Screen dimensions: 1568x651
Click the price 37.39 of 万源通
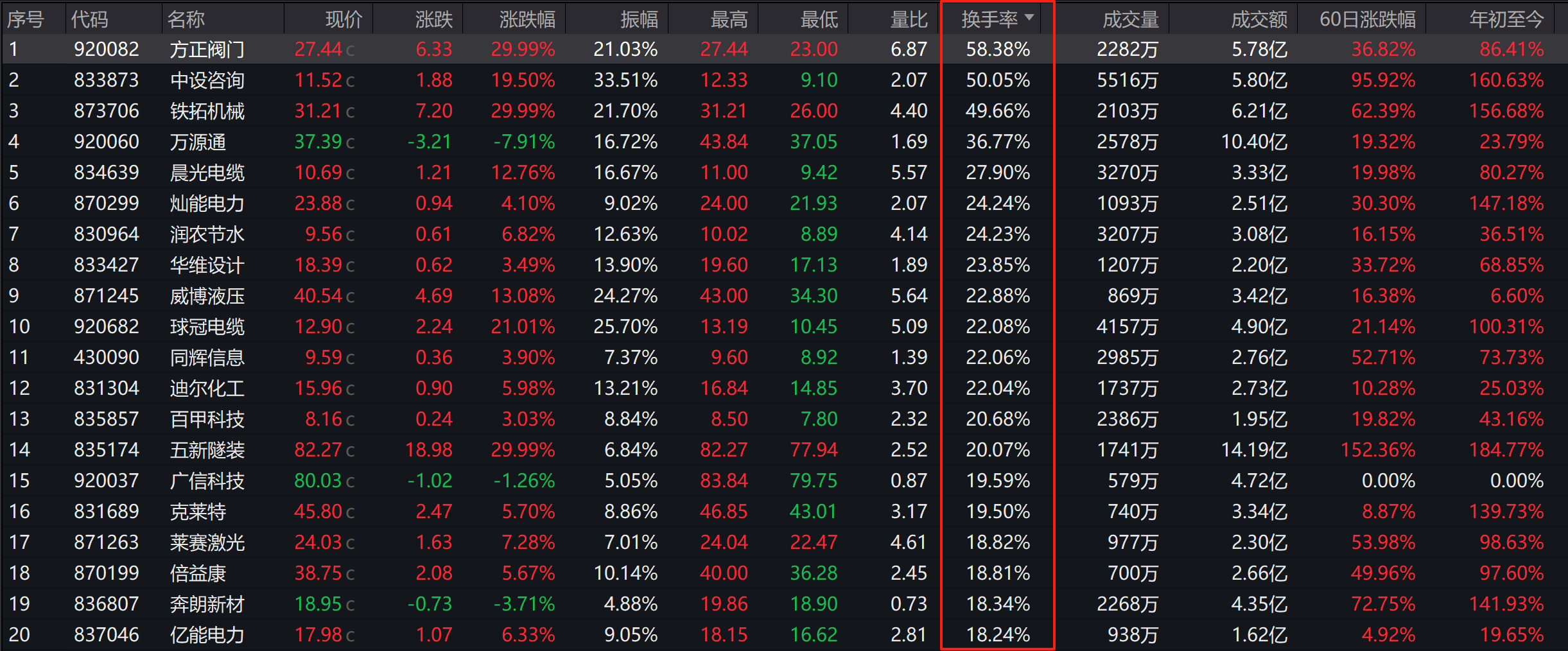point(318,142)
